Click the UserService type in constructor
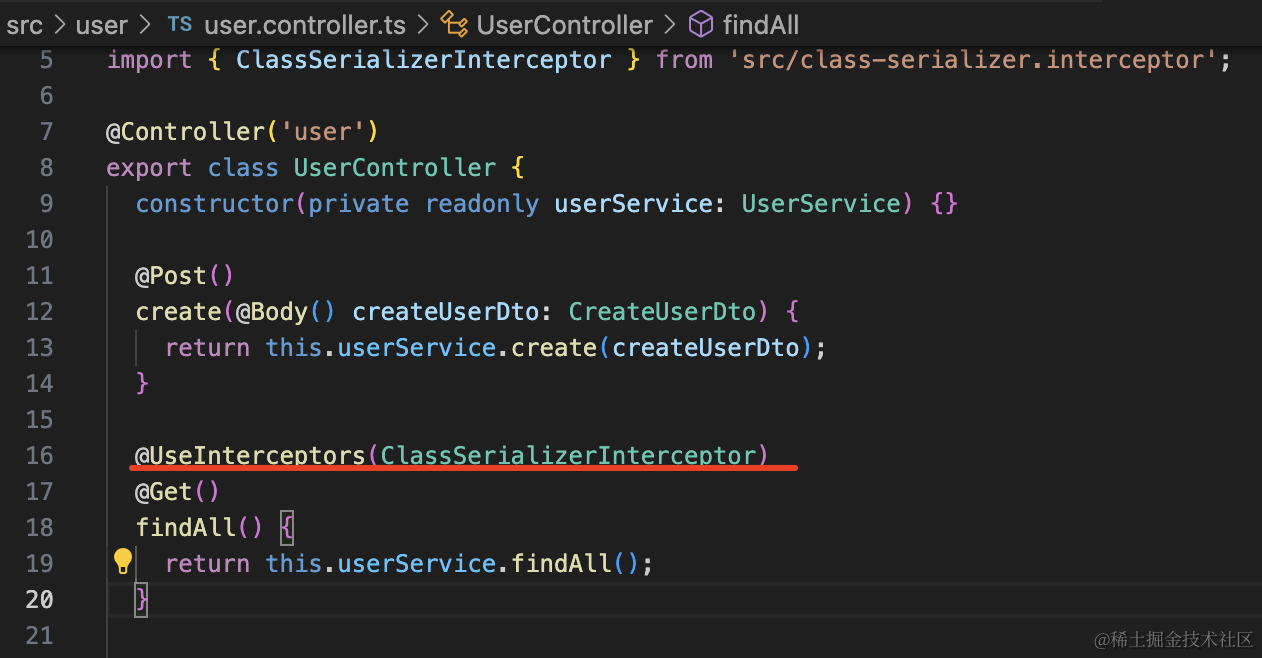1262x658 pixels. click(x=821, y=204)
